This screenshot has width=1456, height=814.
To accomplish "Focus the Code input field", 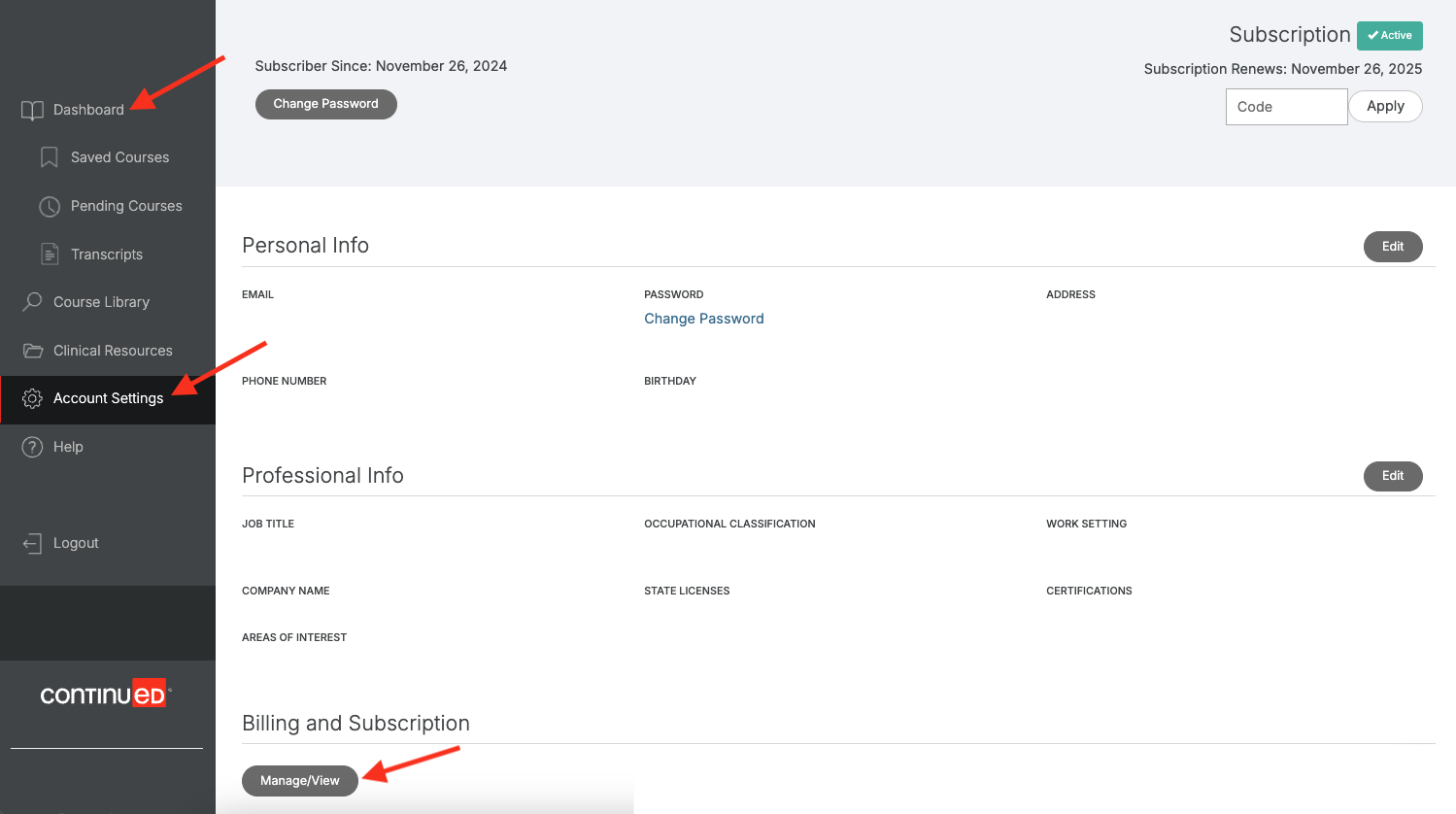I will coord(1285,107).
